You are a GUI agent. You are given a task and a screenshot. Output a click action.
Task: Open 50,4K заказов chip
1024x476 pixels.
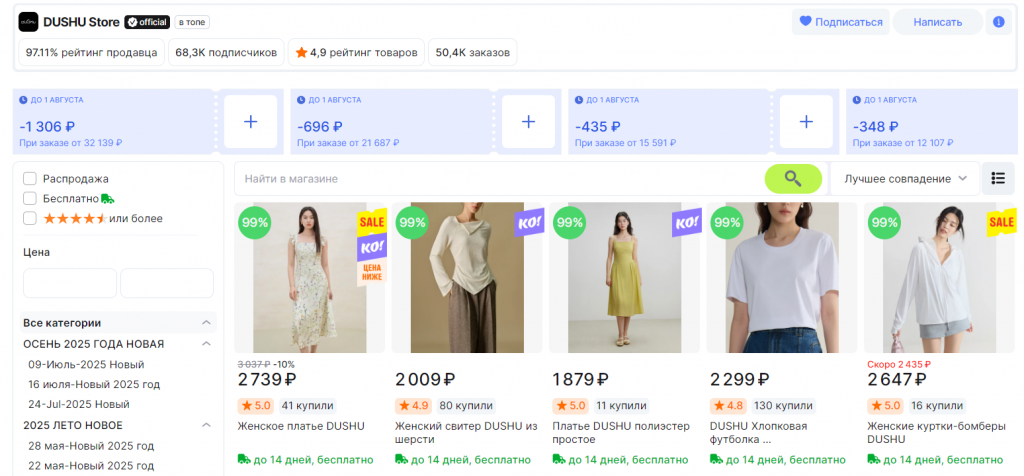pyautogui.click(x=473, y=53)
